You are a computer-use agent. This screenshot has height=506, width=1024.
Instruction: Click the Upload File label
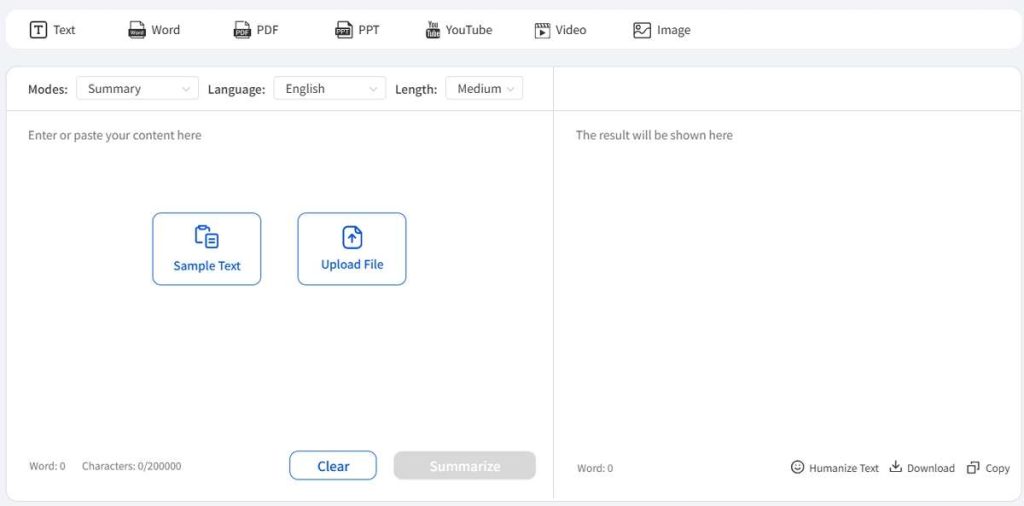tap(352, 264)
